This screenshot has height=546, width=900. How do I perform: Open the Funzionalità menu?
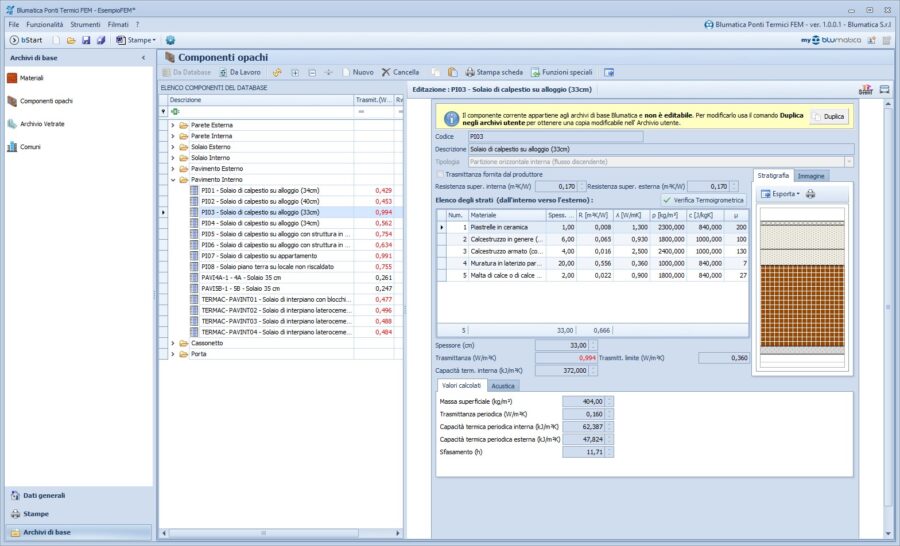(x=44, y=23)
